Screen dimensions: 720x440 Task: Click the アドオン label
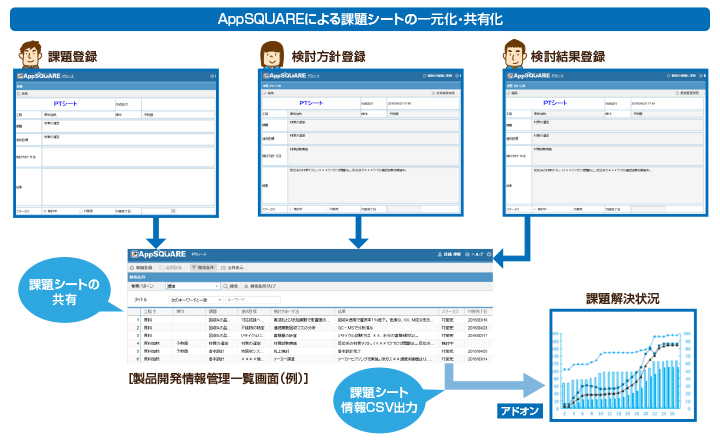click(x=520, y=411)
